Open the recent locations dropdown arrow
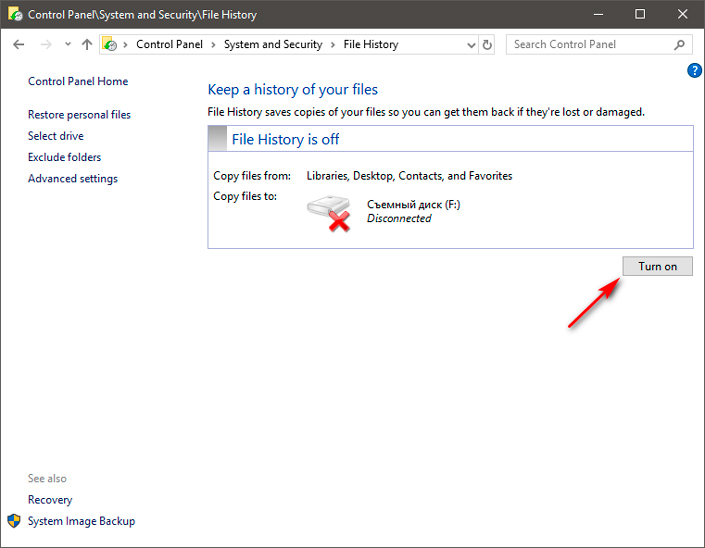Screen dimensions: 705x548 click(68, 44)
